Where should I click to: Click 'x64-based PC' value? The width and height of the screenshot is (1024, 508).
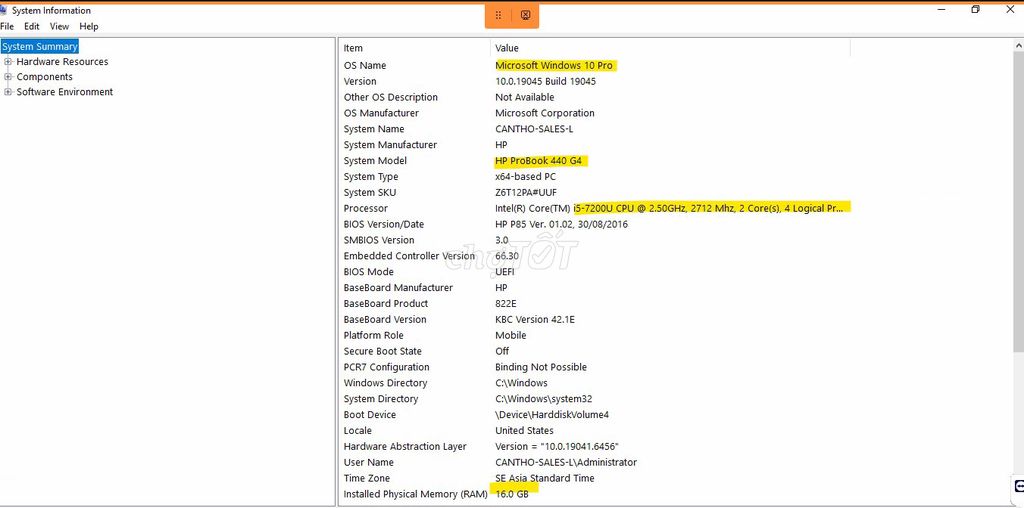(x=526, y=176)
